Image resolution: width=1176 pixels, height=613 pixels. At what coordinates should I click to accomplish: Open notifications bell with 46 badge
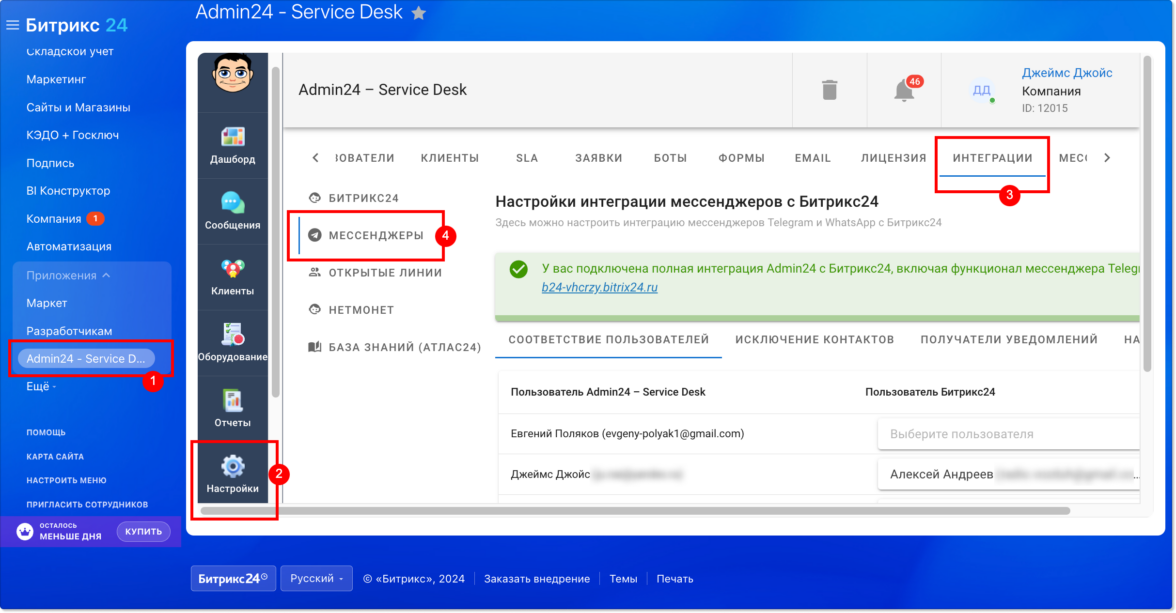tap(905, 90)
